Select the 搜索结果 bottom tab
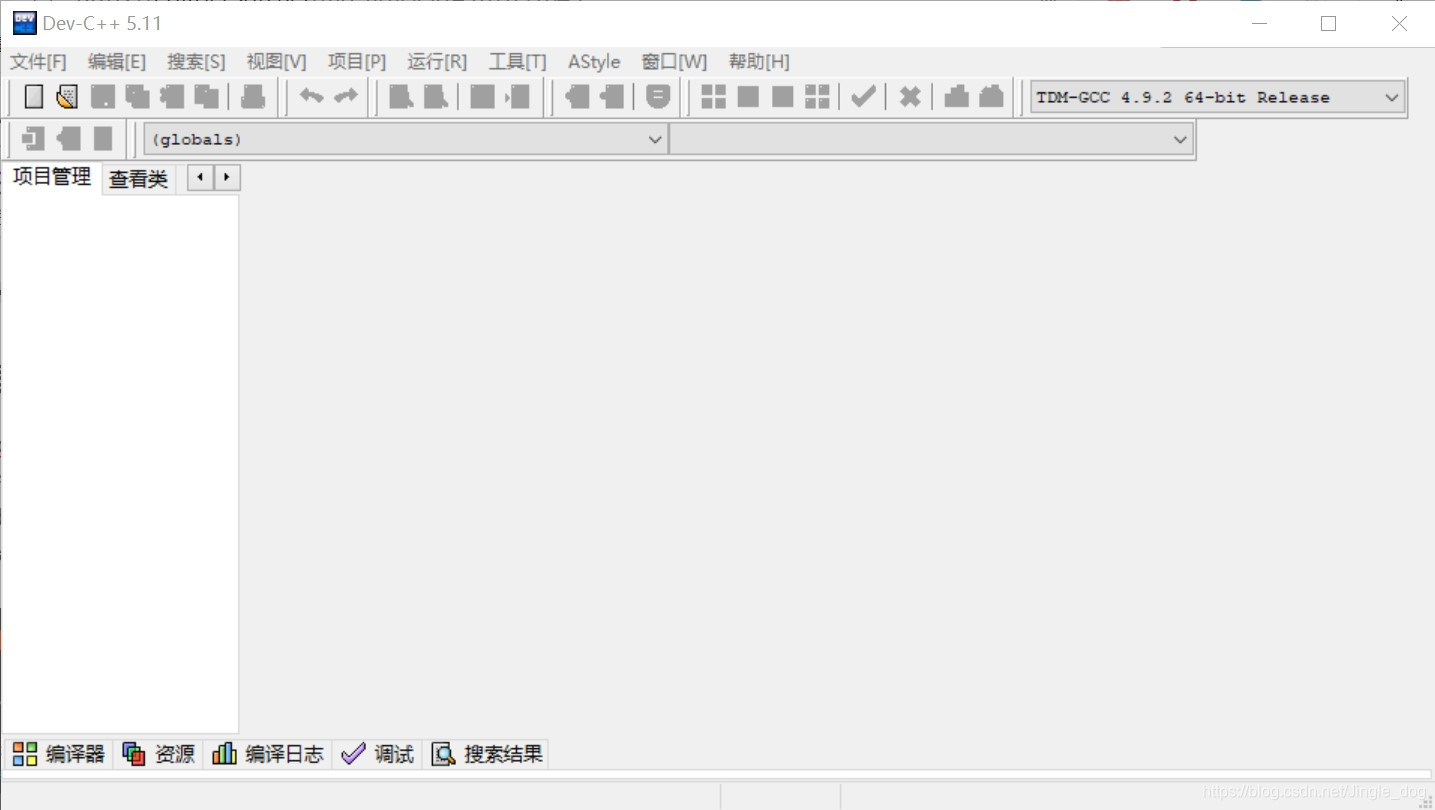1435x810 pixels. [x=486, y=754]
